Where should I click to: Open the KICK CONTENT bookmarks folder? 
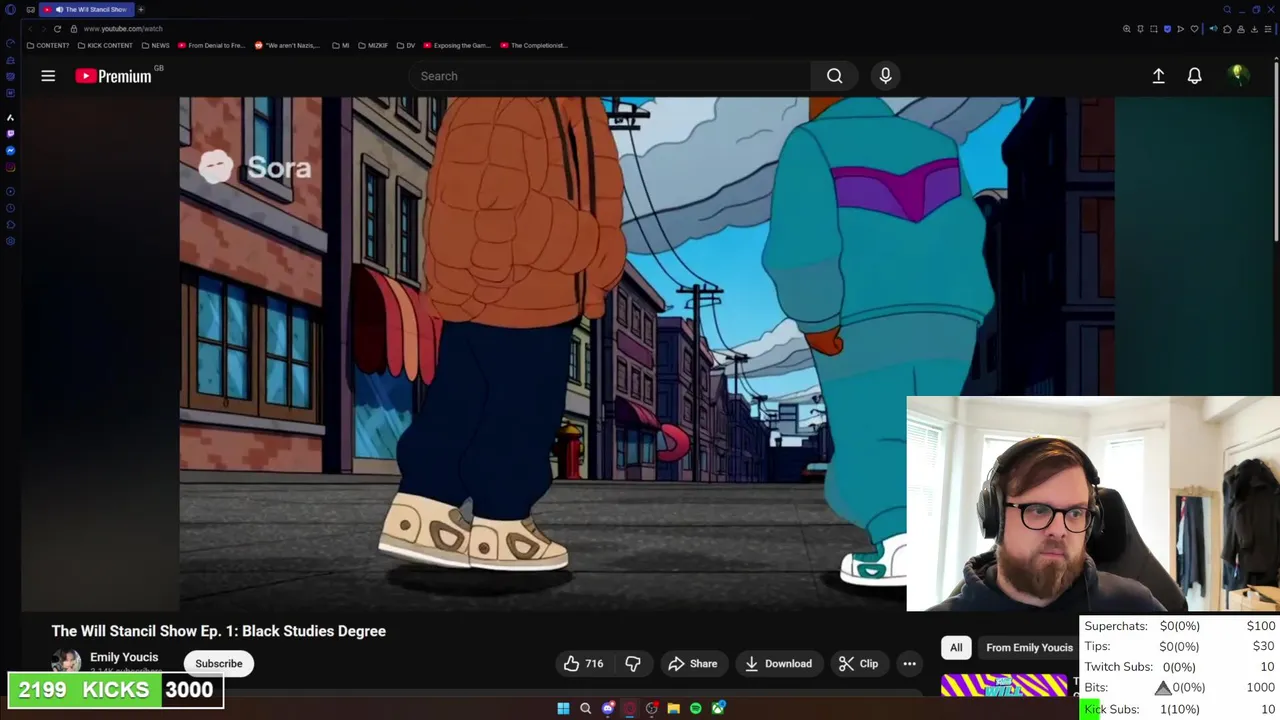tap(105, 45)
